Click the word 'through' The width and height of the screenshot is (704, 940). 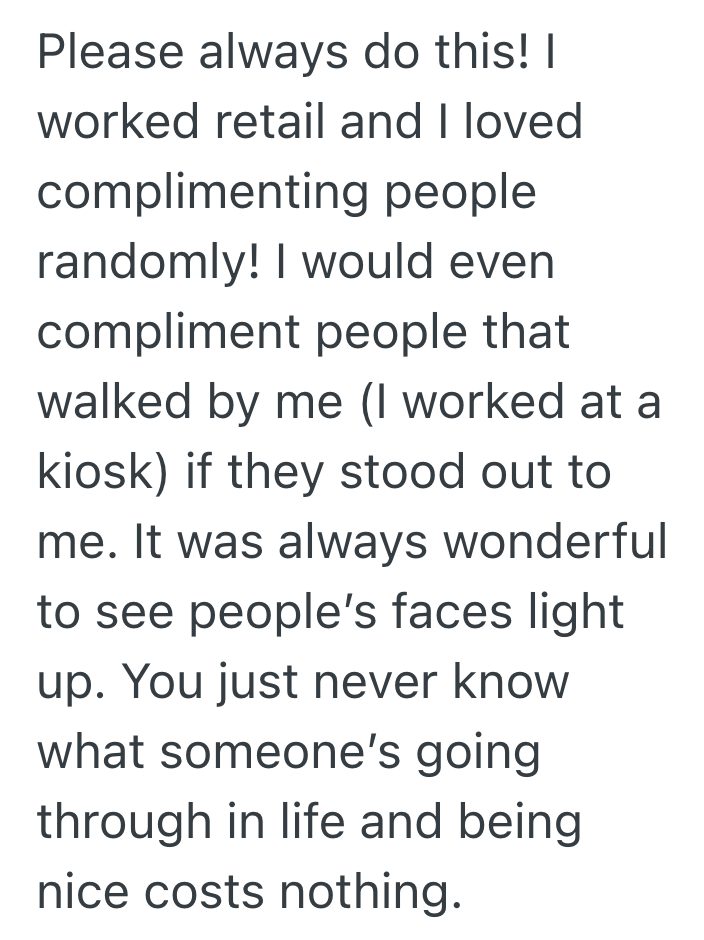pyautogui.click(x=127, y=822)
